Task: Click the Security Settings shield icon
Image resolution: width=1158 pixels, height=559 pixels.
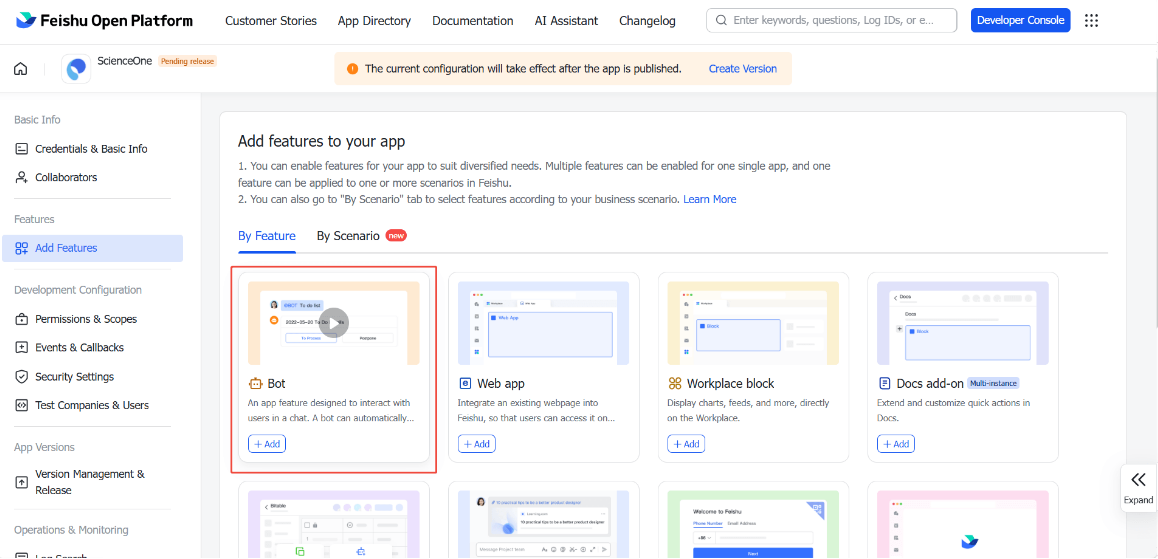Action: [x=21, y=377]
